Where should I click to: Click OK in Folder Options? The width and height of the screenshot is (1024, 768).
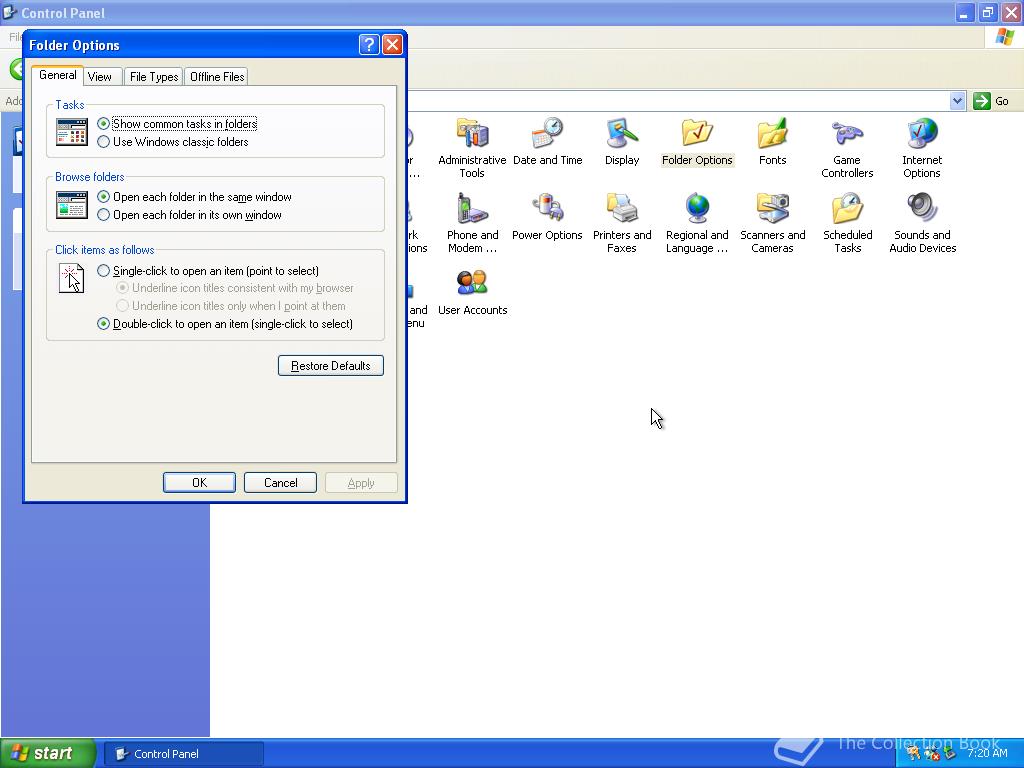coord(199,483)
